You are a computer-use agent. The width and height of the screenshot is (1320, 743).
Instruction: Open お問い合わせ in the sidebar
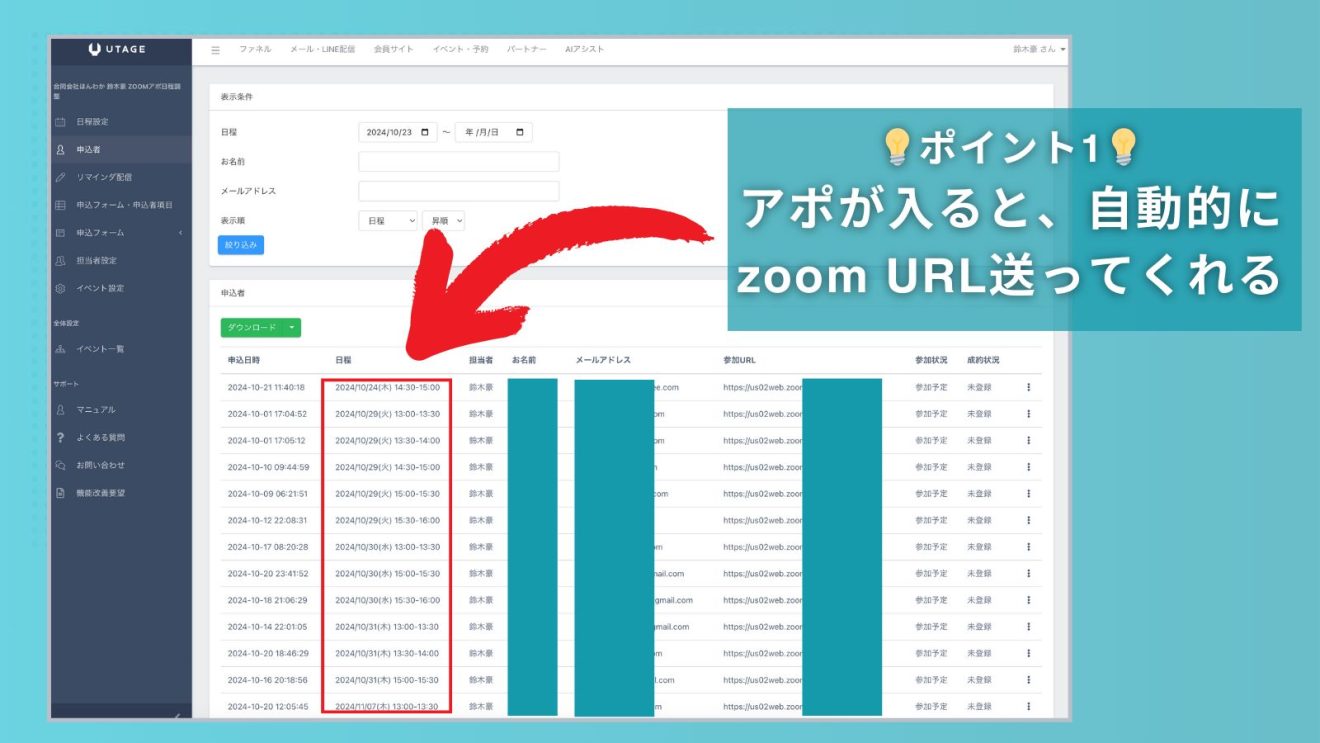[100, 465]
